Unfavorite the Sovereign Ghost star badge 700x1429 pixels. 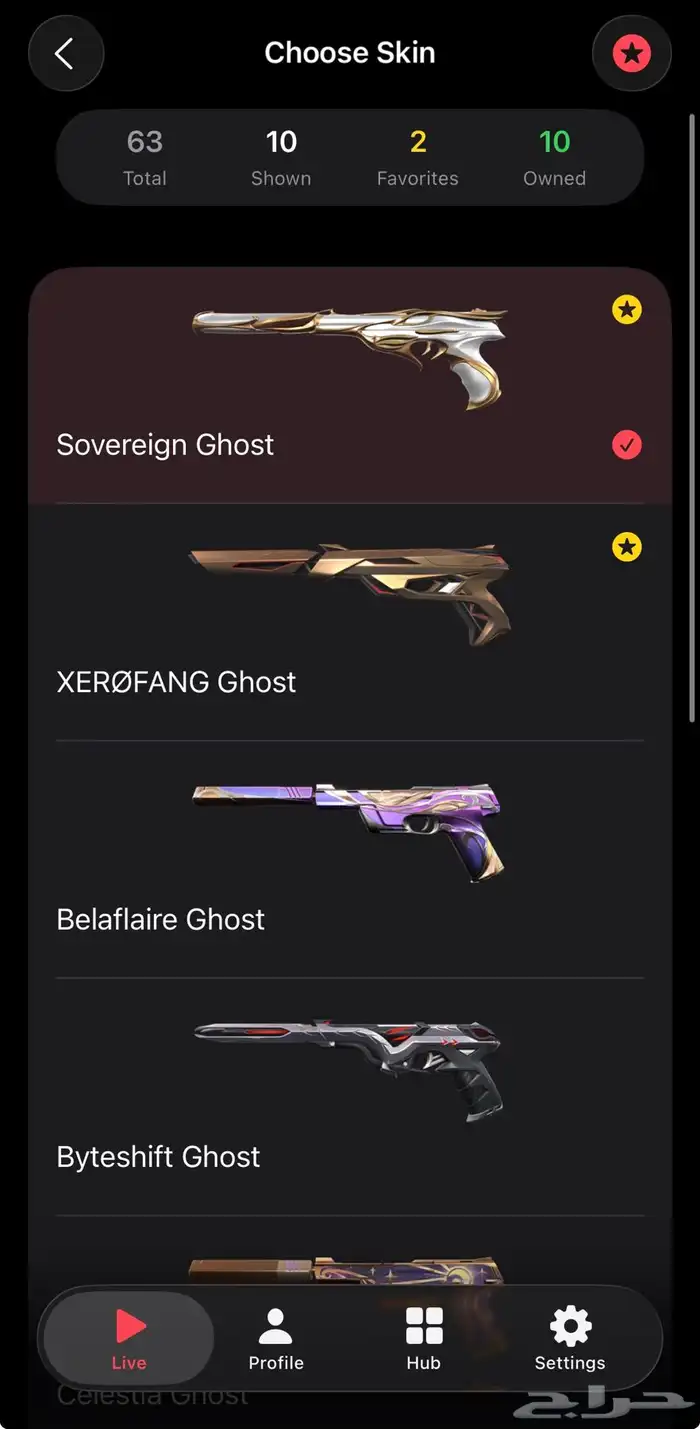[x=627, y=310]
